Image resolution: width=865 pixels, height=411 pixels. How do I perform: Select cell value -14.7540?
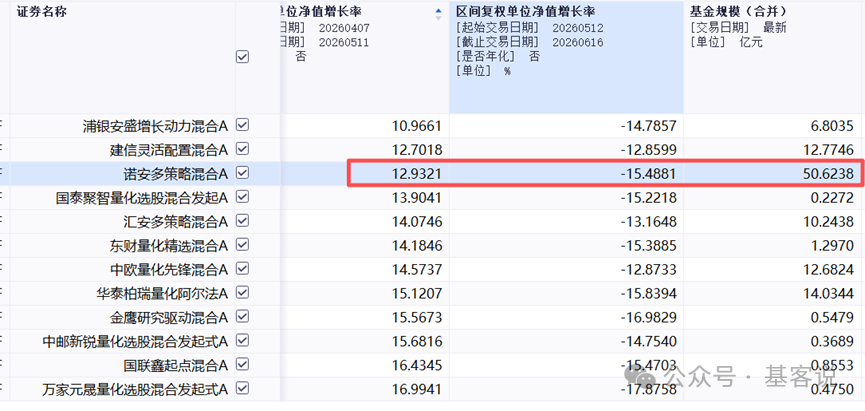648,342
